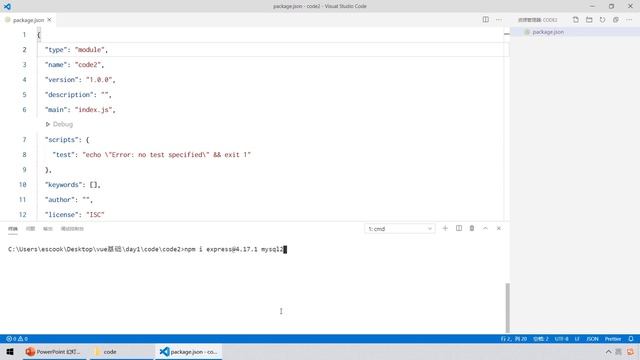The image size is (640, 360).
Task: Collapse all folders in explorer
Action: pos(616,20)
